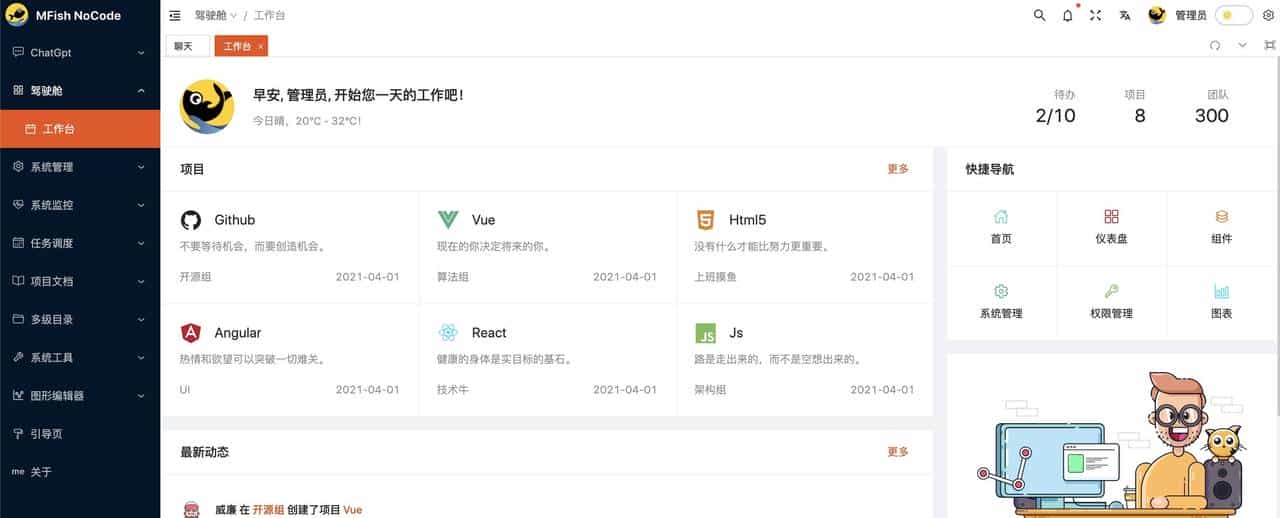
Task: Click the Github project icon
Action: 190,220
